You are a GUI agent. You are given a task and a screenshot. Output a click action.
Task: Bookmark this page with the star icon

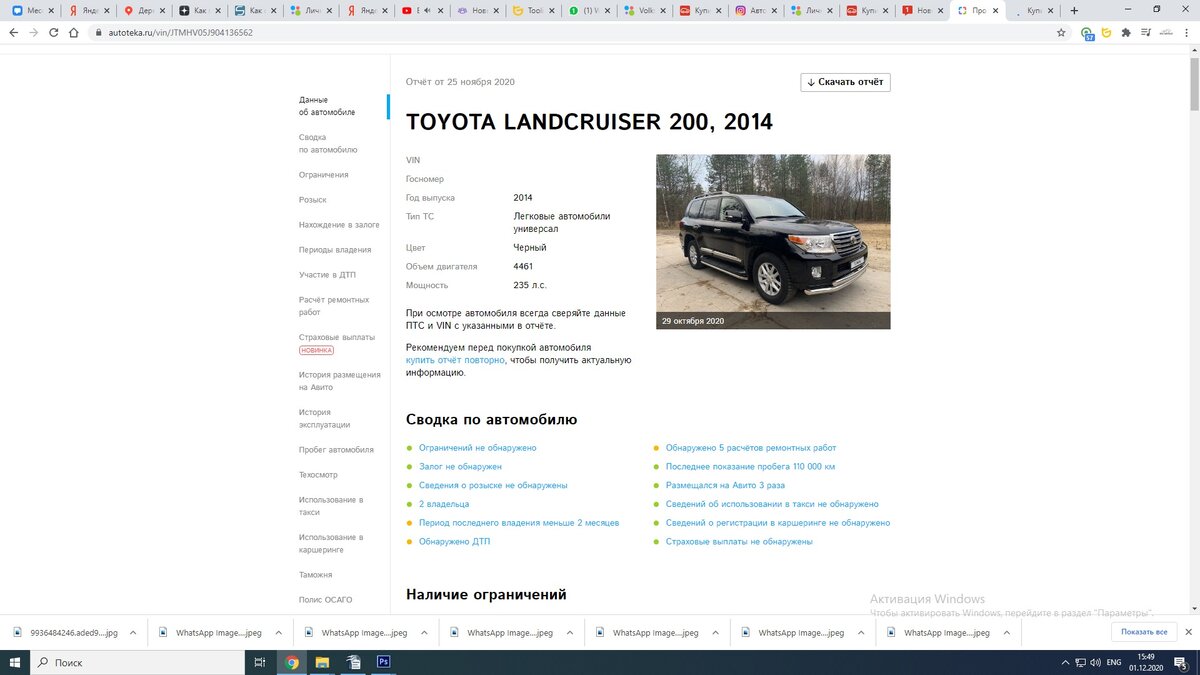[x=1061, y=32]
